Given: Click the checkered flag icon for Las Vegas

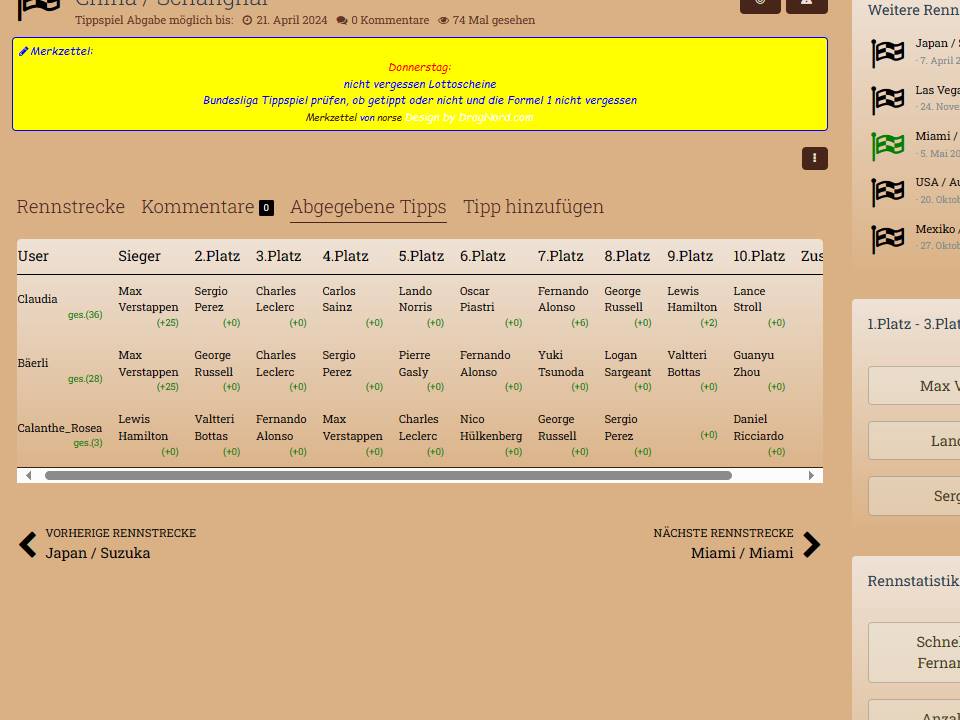Looking at the screenshot, I should tap(887, 99).
